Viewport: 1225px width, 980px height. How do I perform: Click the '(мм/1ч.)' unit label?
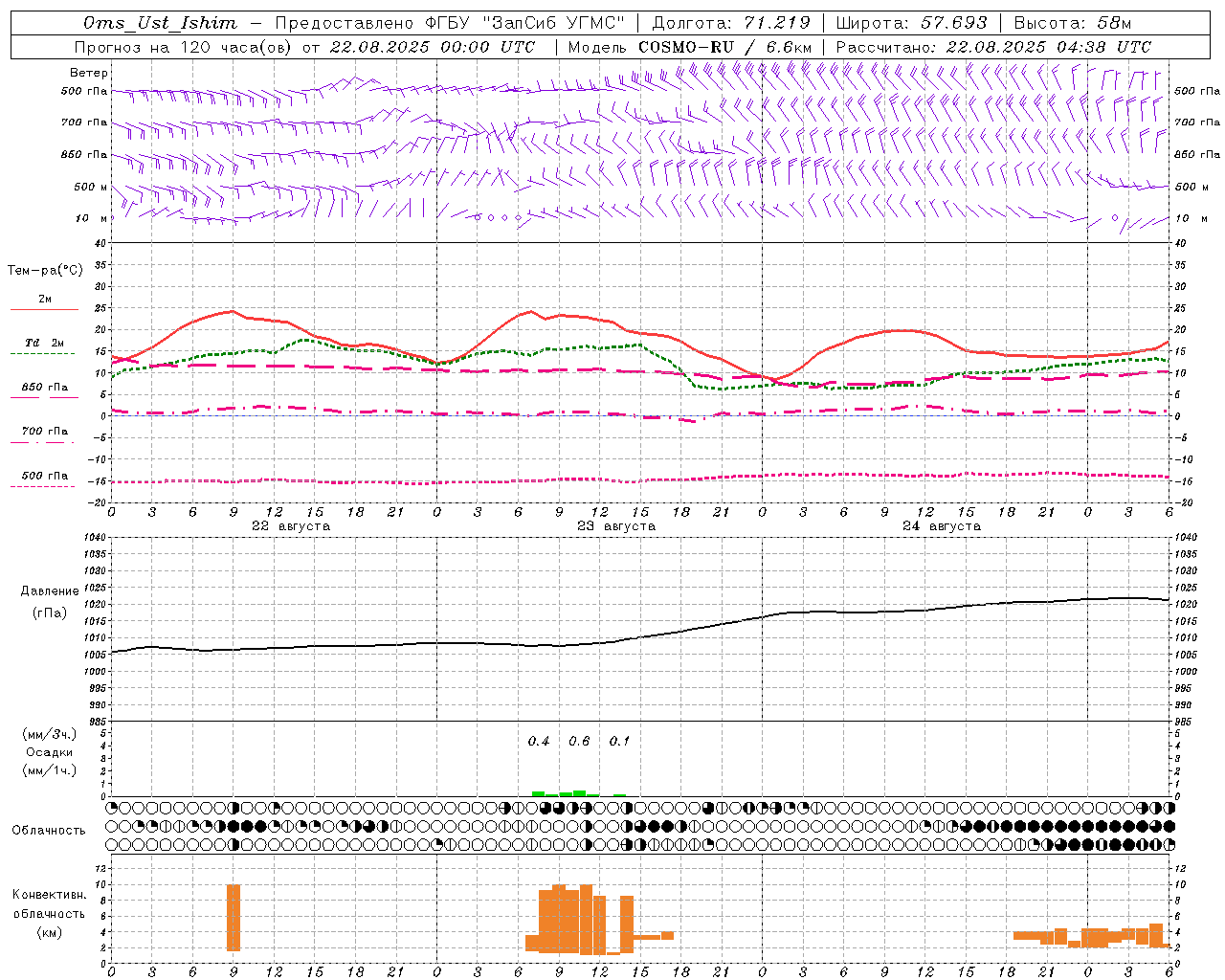(50, 770)
